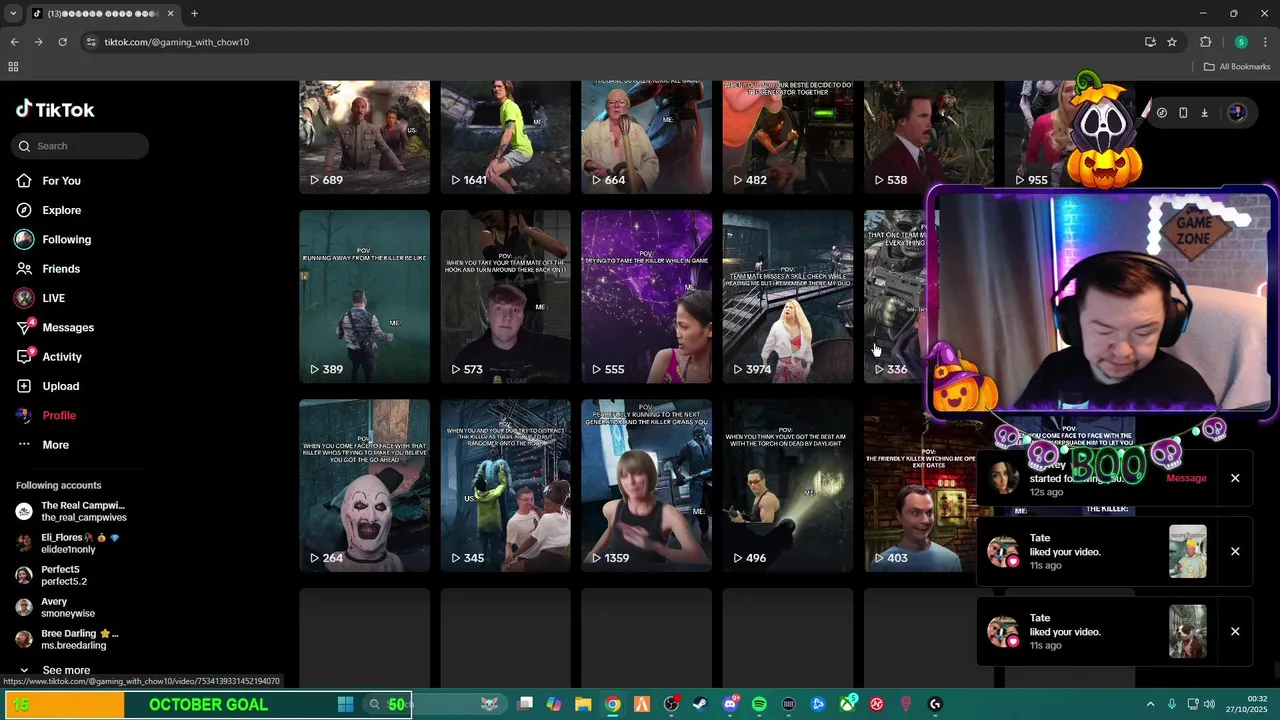Image resolution: width=1280 pixels, height=720 pixels.
Task: Open the video with 1641 views
Action: (505, 137)
